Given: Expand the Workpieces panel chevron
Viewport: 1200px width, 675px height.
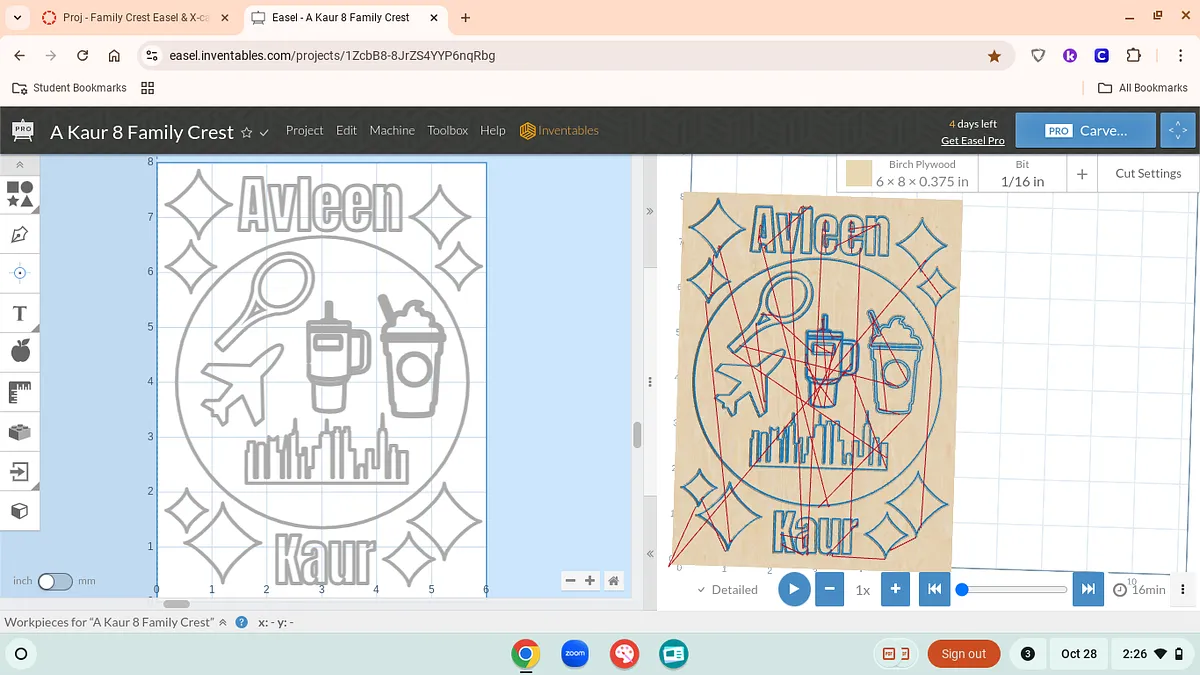Looking at the screenshot, I should 222,622.
